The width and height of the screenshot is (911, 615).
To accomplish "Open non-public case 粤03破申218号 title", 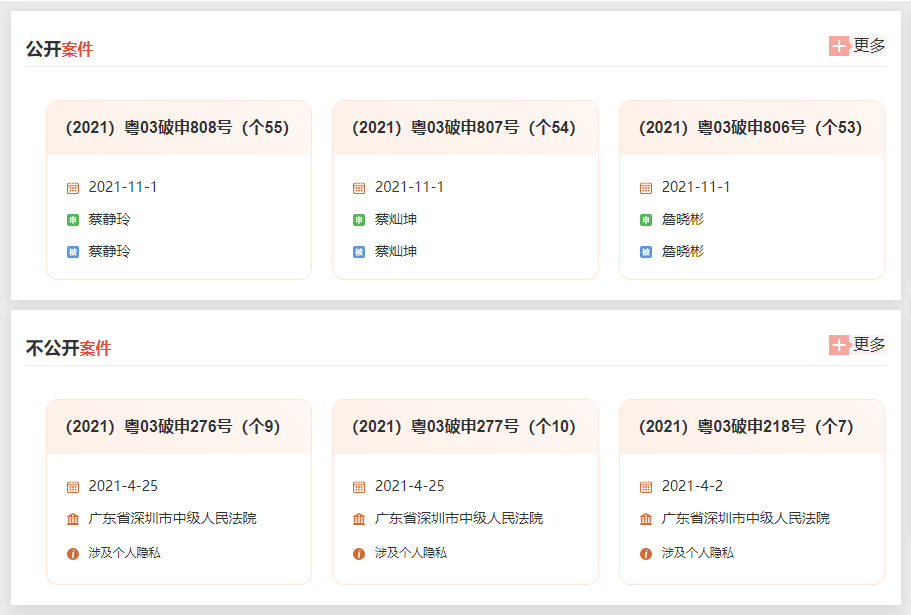I will 746,427.
